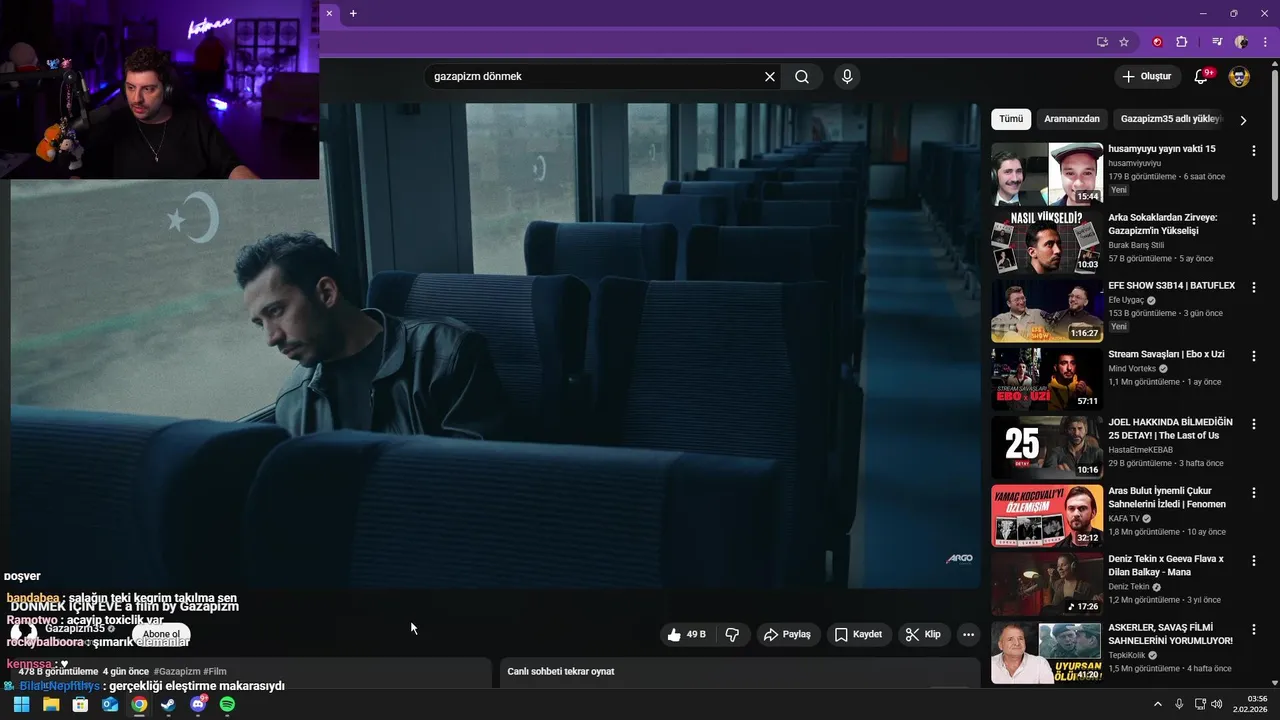The image size is (1280, 720).
Task: Open Windows Start menu
Action: 21,704
